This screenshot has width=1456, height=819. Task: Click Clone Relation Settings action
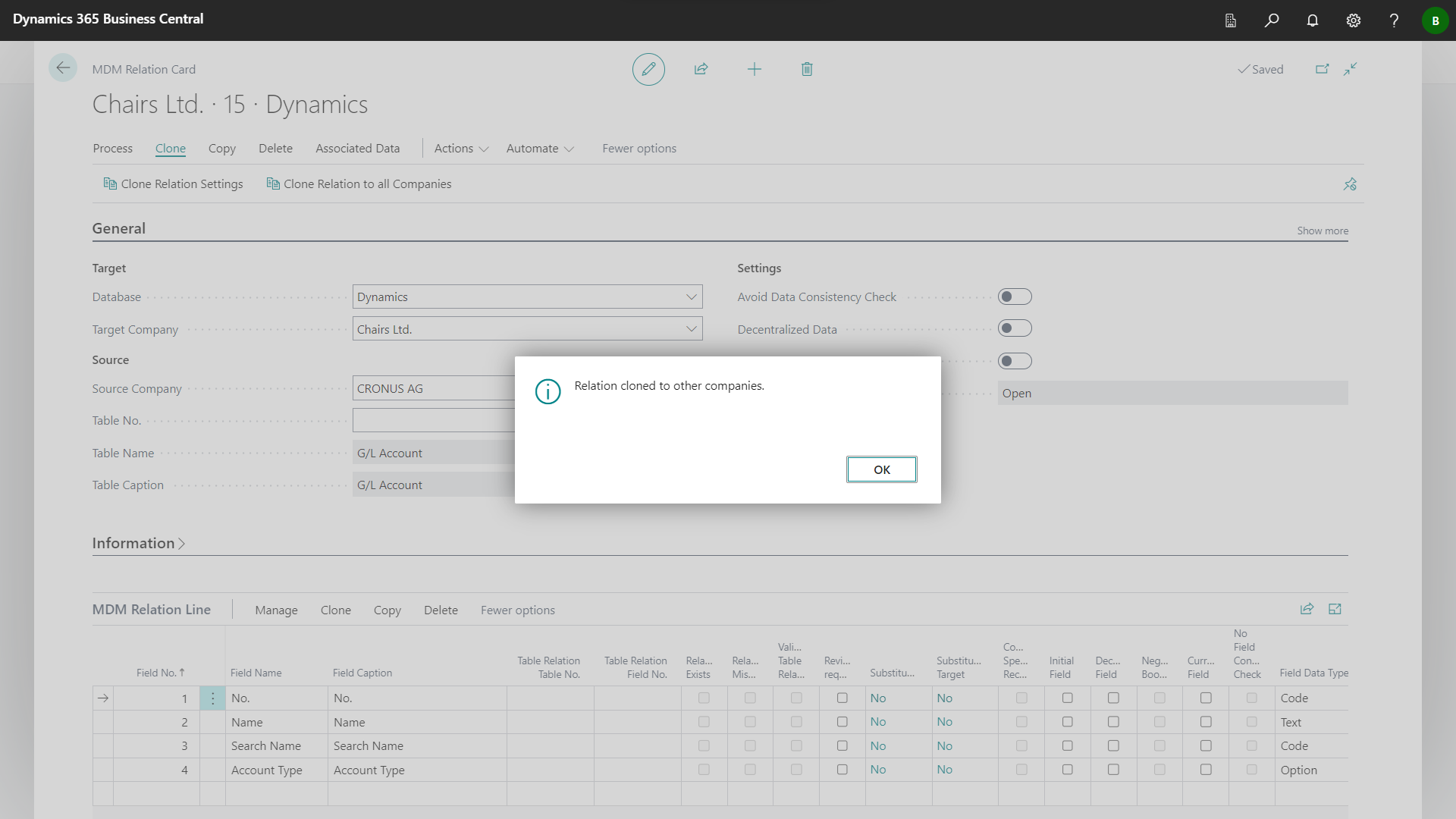174,184
